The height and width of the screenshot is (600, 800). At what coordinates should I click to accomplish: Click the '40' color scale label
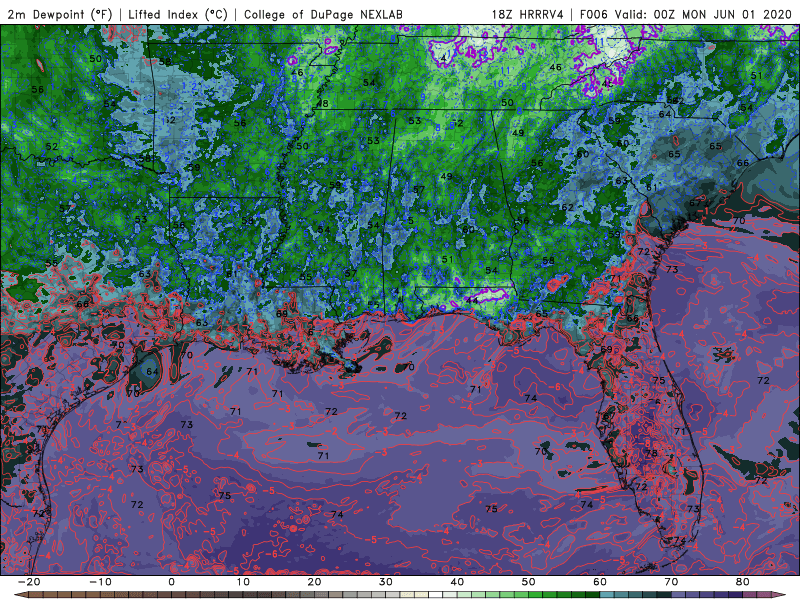point(457,582)
